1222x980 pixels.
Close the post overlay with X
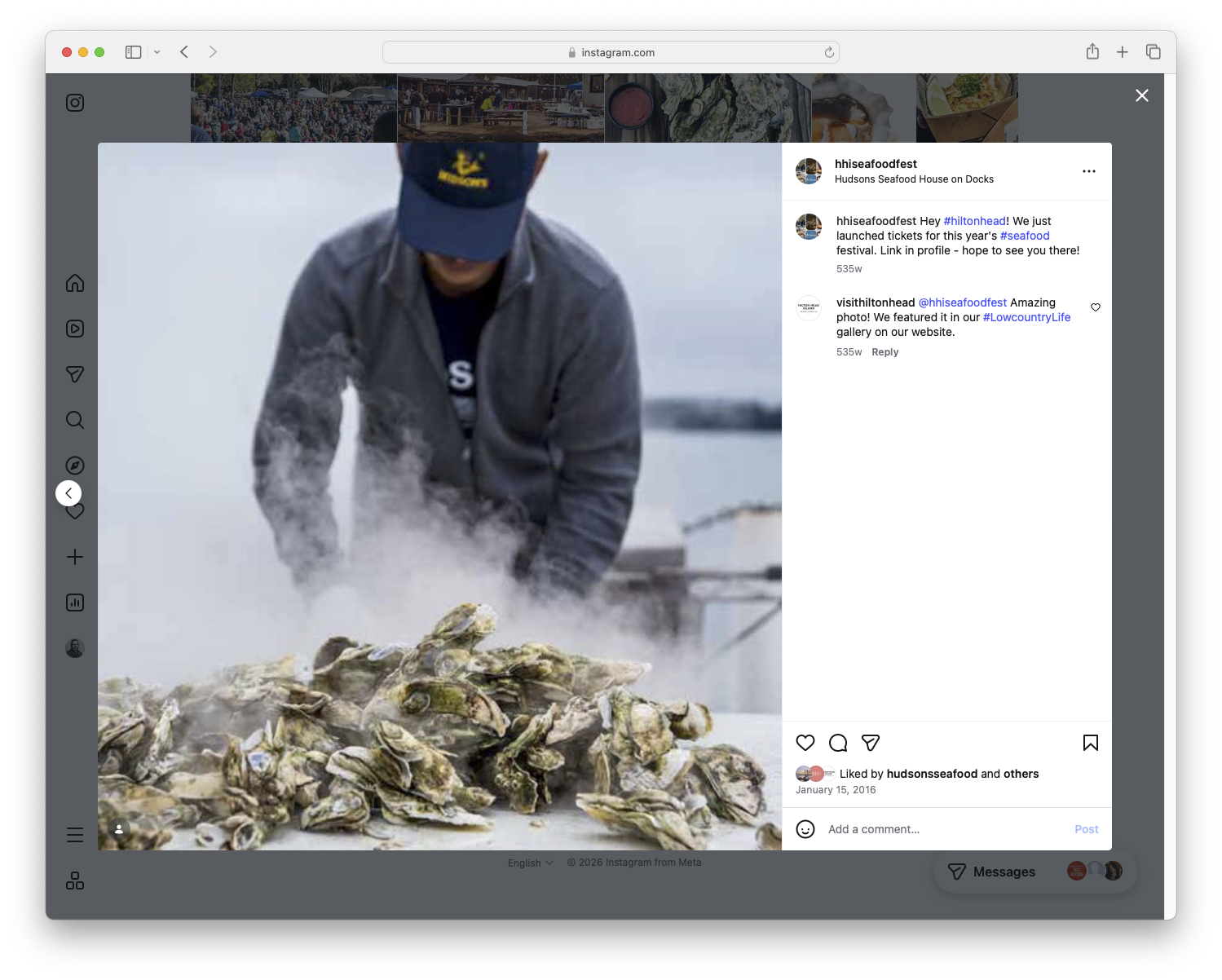tap(1142, 95)
